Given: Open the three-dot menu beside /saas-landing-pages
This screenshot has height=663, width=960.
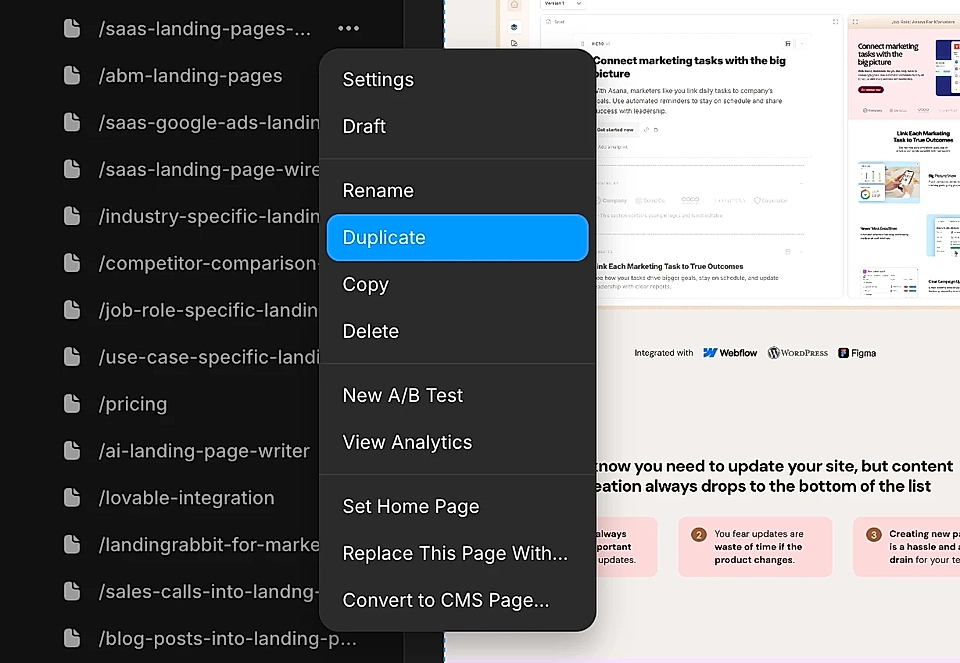Looking at the screenshot, I should pos(347,28).
